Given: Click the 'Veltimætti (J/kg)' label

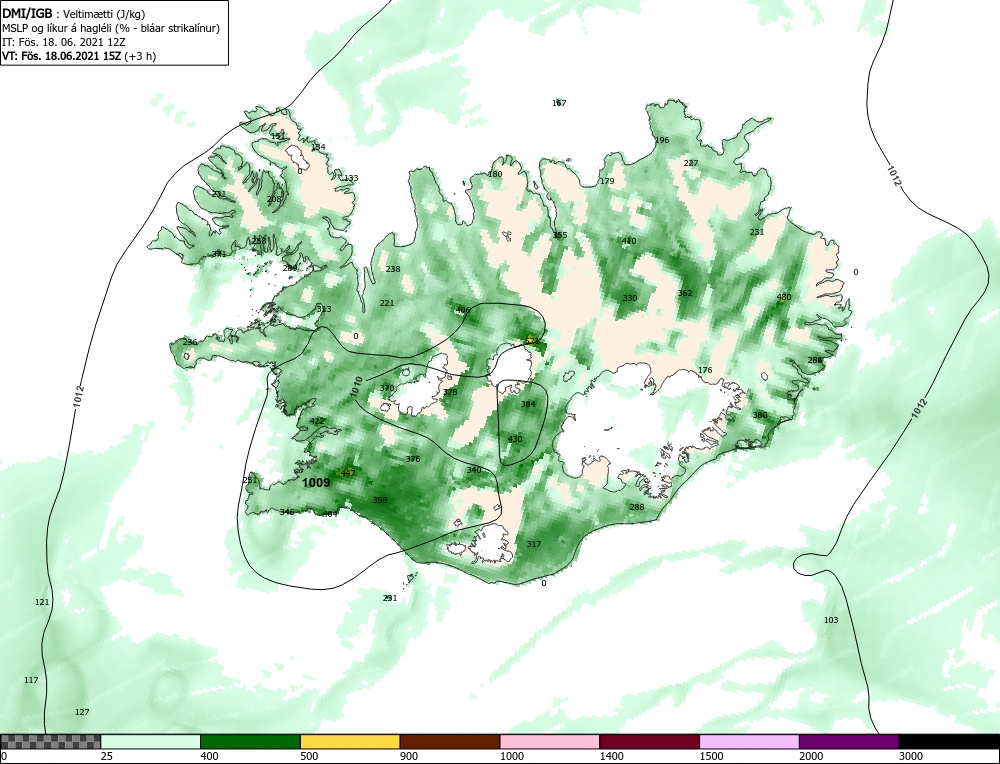Looking at the screenshot, I should pyautogui.click(x=105, y=14).
